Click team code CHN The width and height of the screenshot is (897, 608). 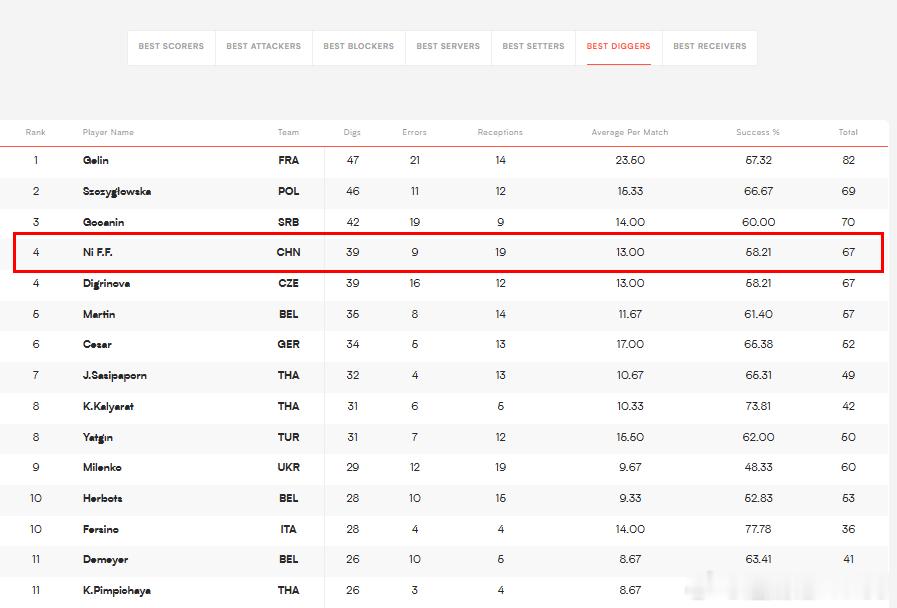288,252
